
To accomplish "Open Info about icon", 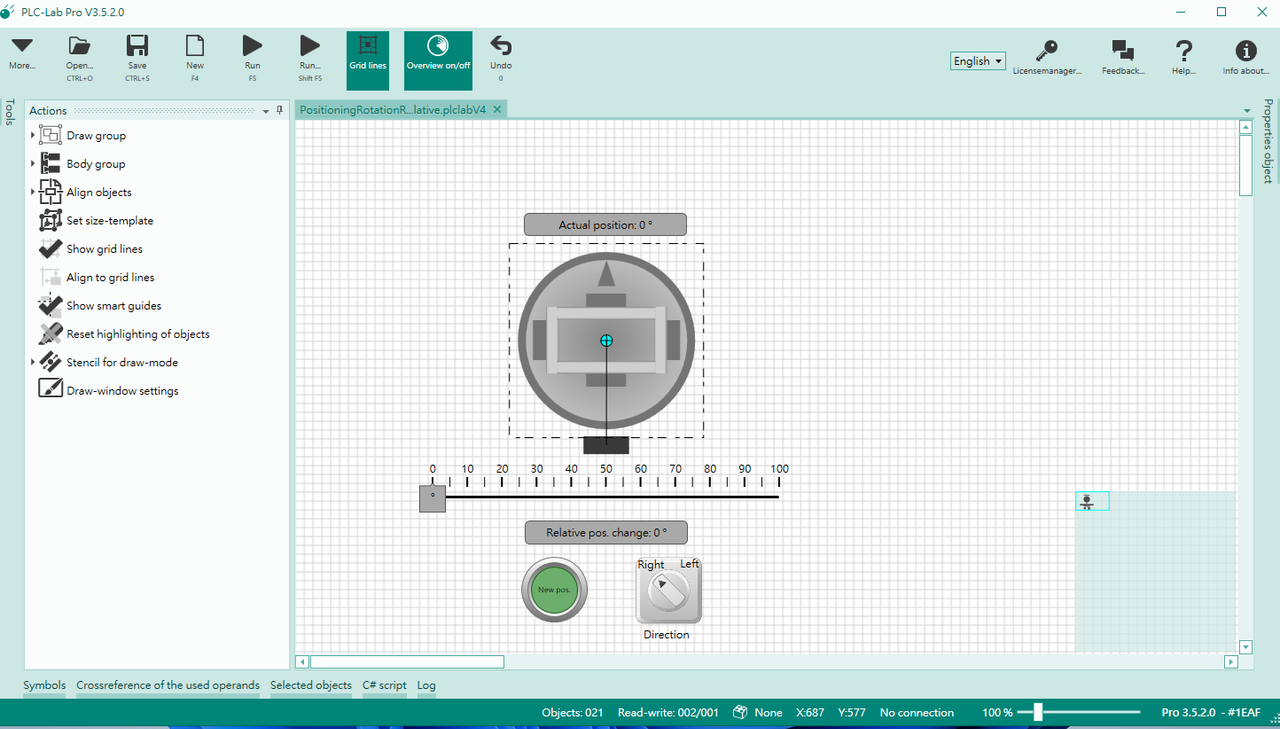I will pyautogui.click(x=1245, y=50).
